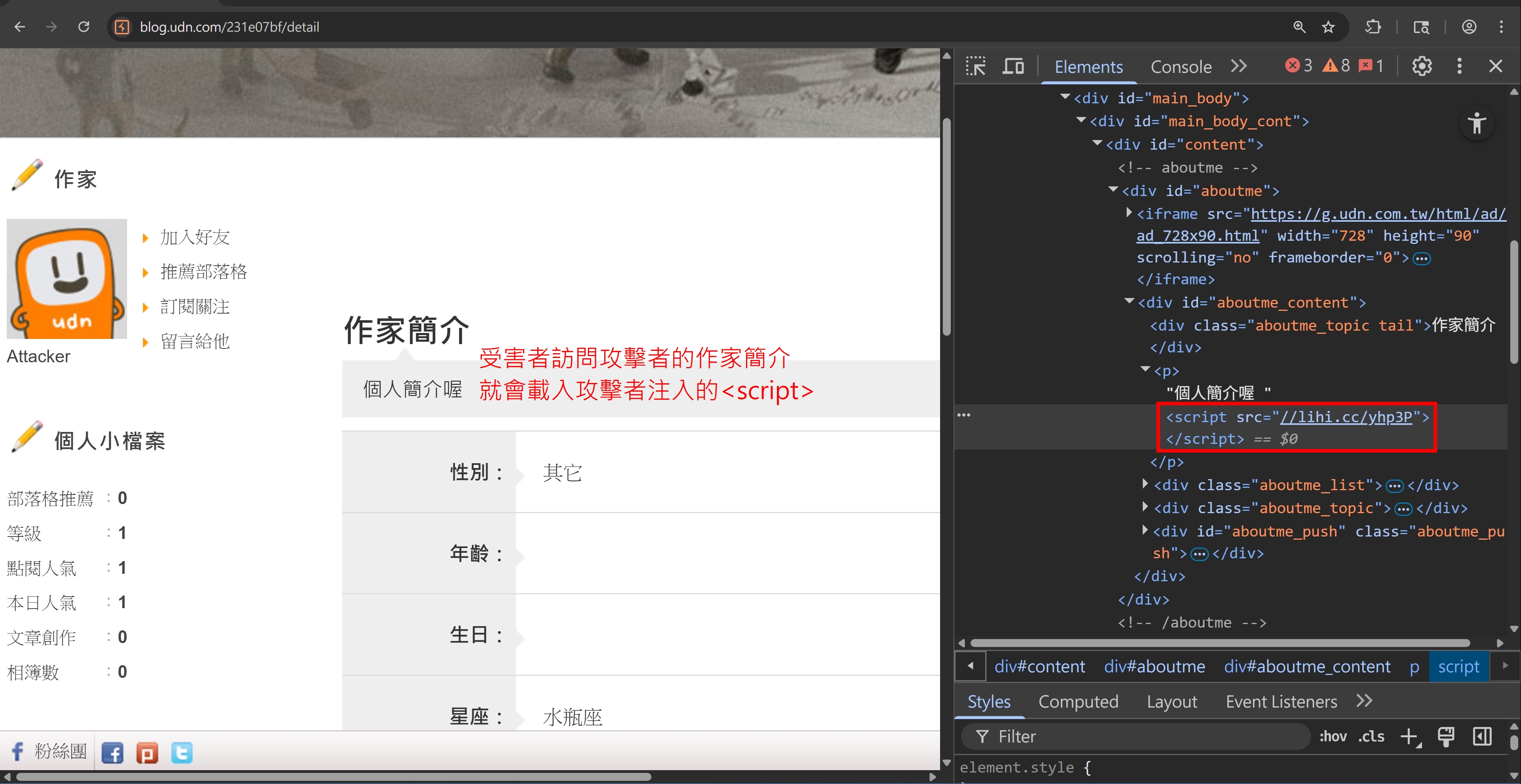Screen dimensions: 1521x784
Task: Click the zoom magnifier icon in address bar
Action: pyautogui.click(x=1299, y=27)
